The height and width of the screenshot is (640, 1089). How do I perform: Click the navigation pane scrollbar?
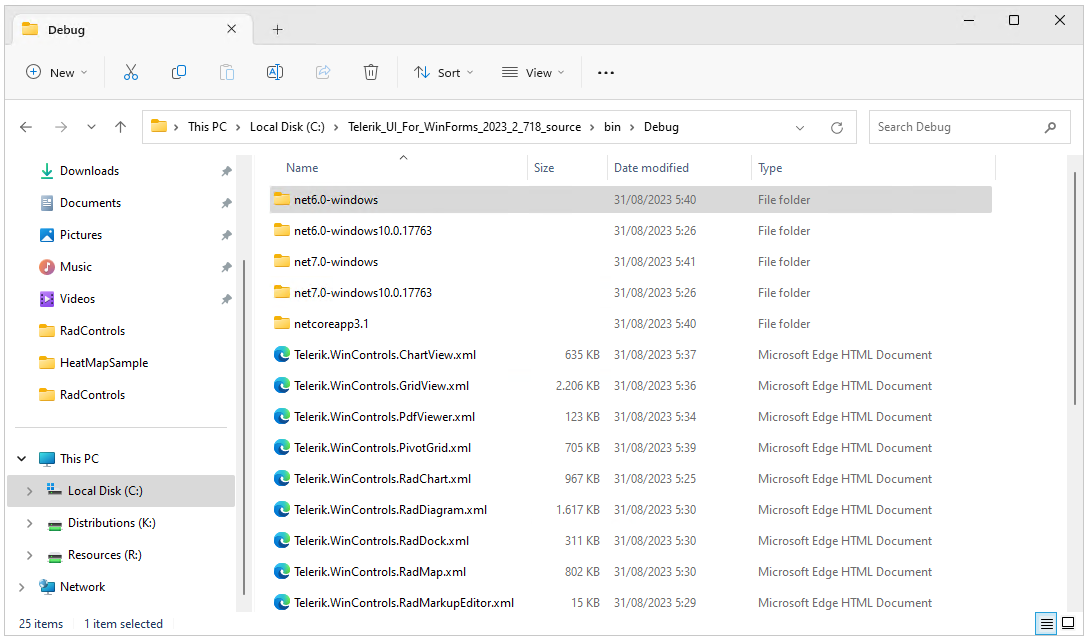(244, 427)
